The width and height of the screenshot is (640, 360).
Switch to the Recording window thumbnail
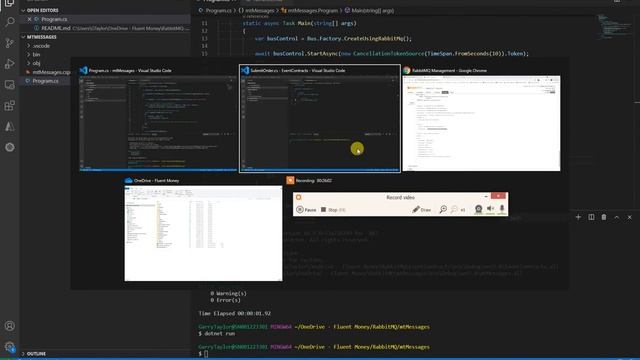pos(400,197)
